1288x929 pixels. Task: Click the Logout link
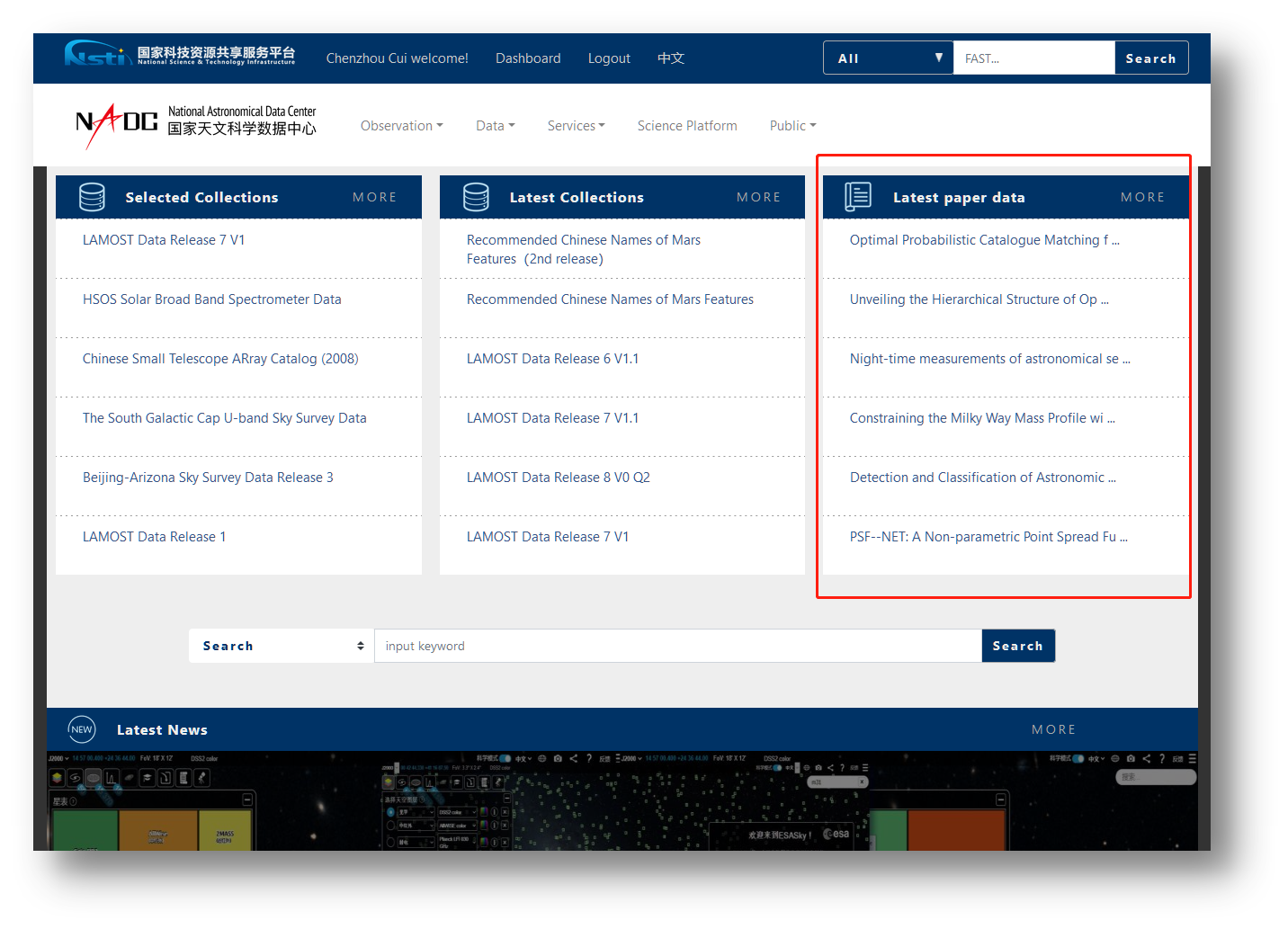click(609, 58)
